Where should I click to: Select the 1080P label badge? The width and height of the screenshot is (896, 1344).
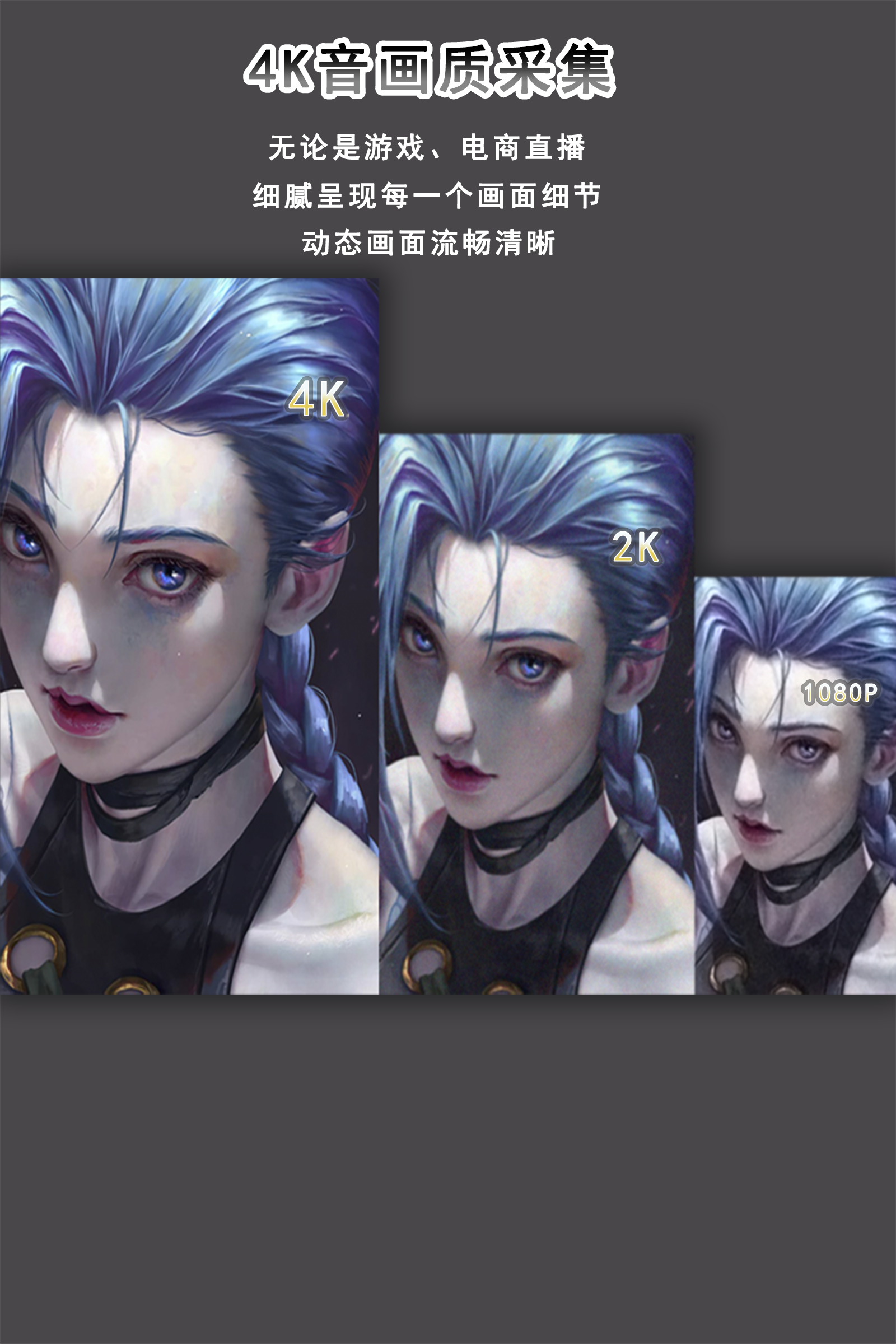point(839,693)
